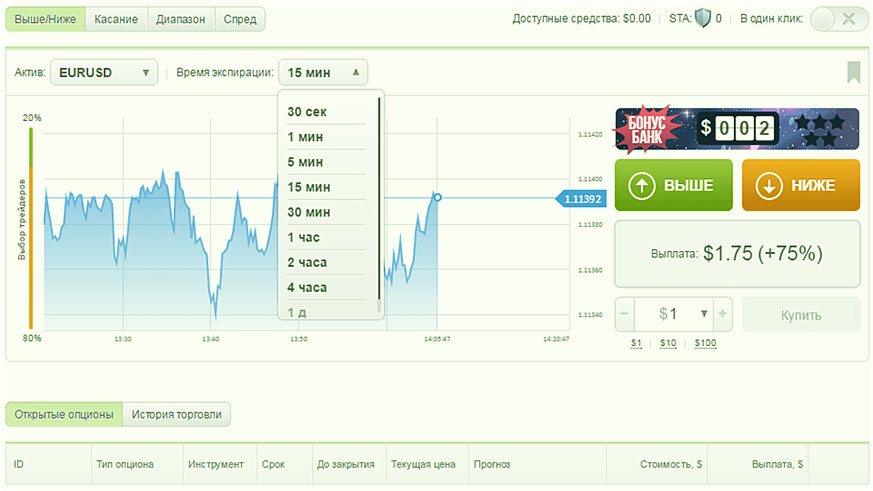The height and width of the screenshot is (491, 873).
Task: Click the plus stepper for investment amount
Action: point(723,314)
